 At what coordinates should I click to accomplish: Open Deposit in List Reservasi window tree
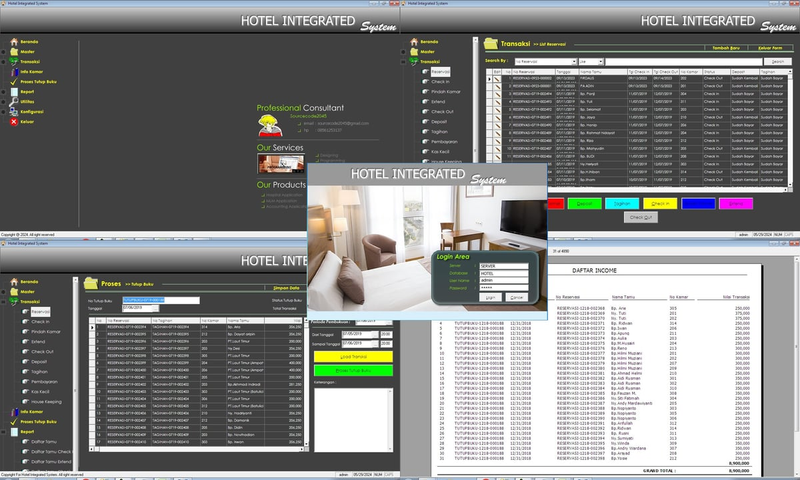pos(439,122)
